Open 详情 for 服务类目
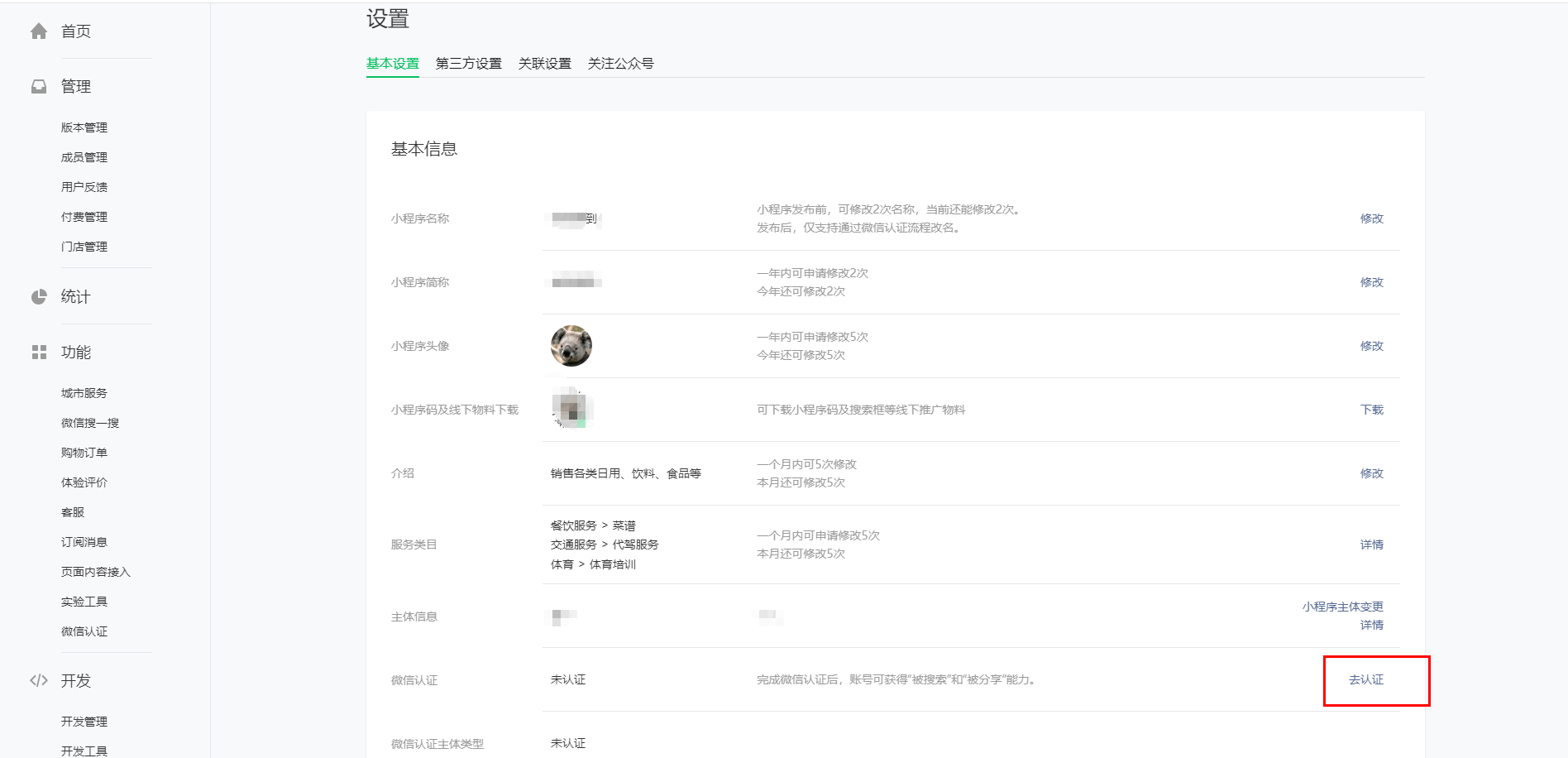This screenshot has height=758, width=1568. pos(1371,545)
